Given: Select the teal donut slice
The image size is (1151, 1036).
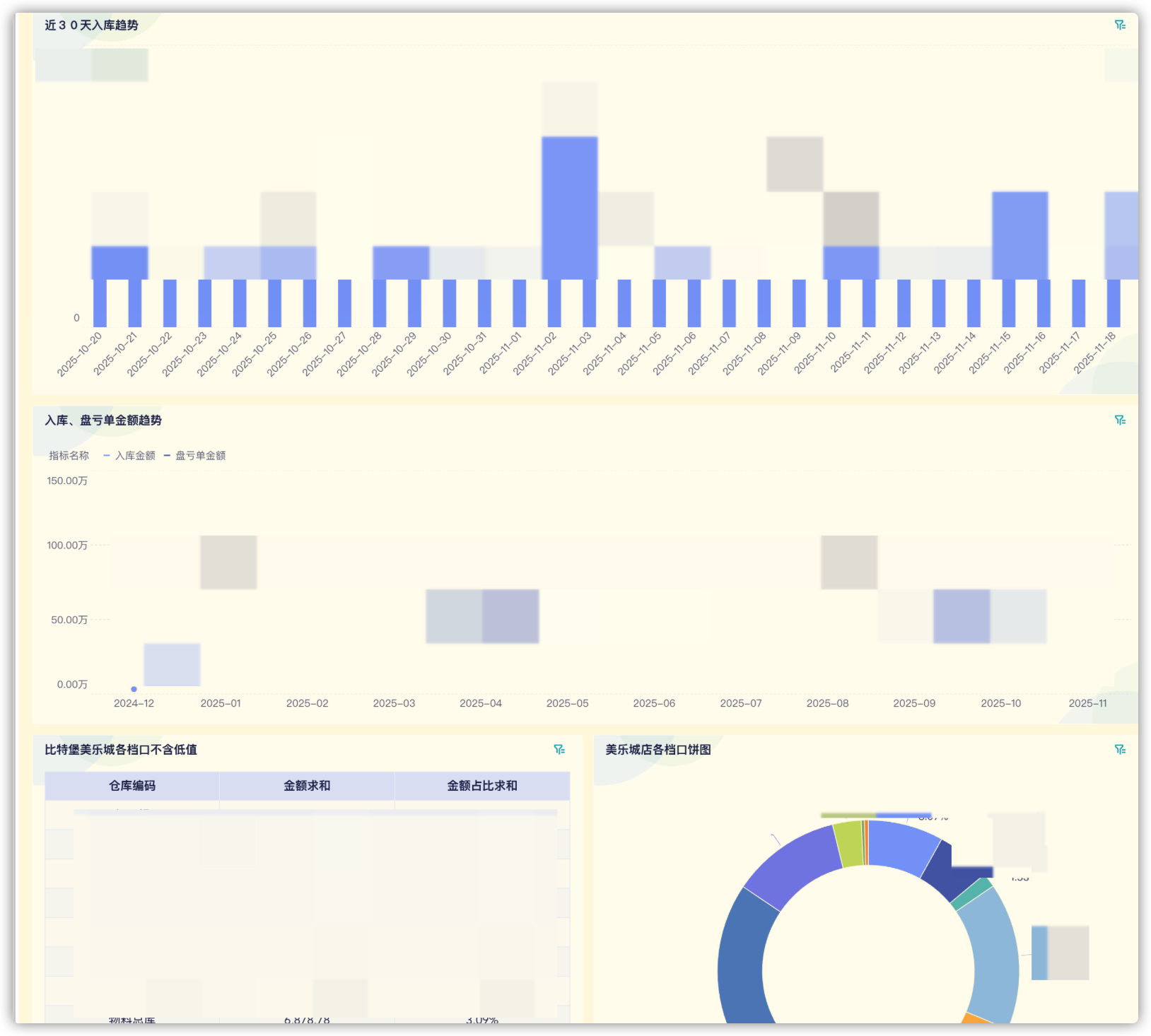Looking at the screenshot, I should point(972,894).
